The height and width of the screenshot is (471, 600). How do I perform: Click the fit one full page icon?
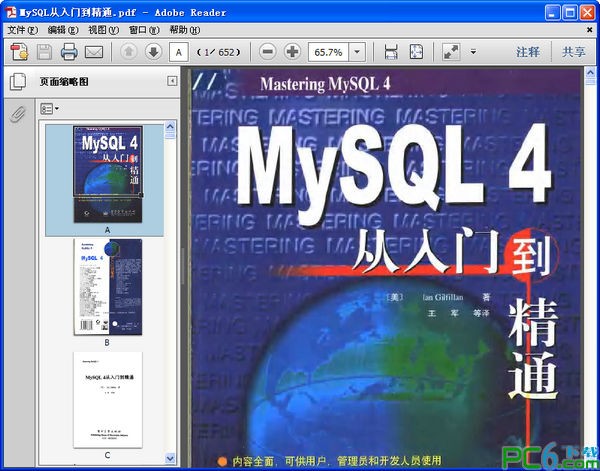coord(416,52)
